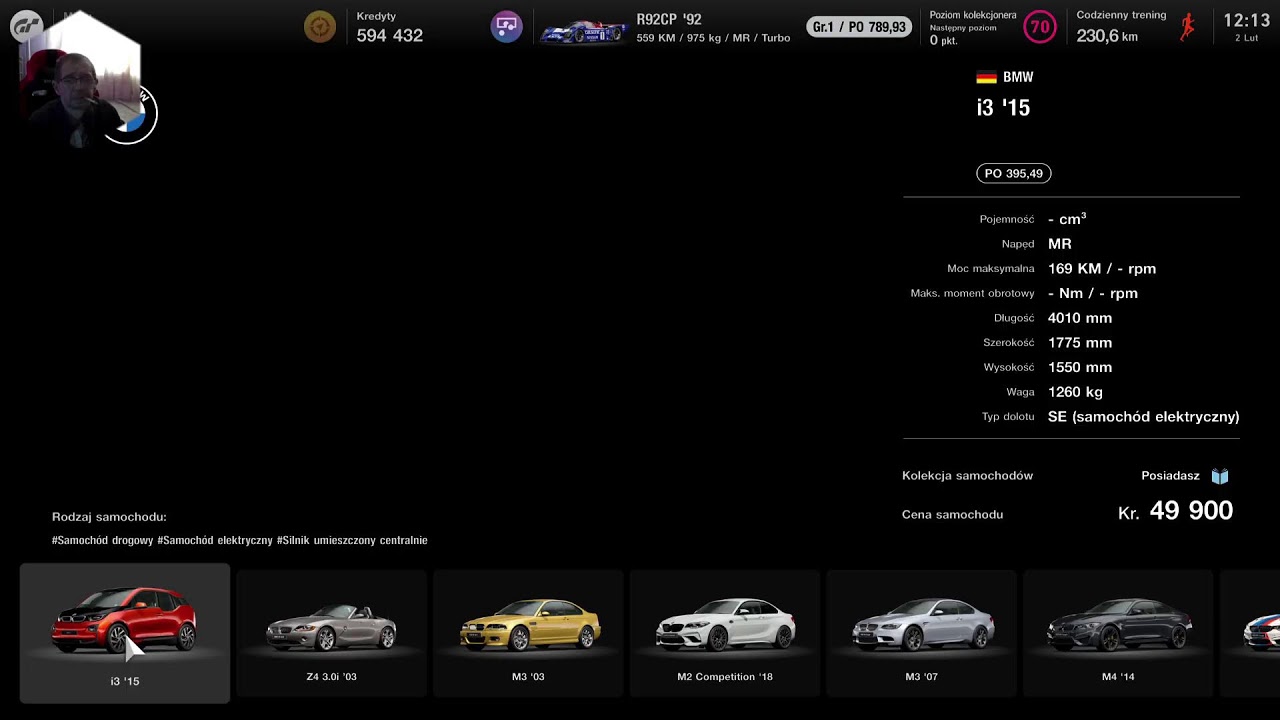
Task: Select the M2 Competition '18 car card
Action: (725, 633)
